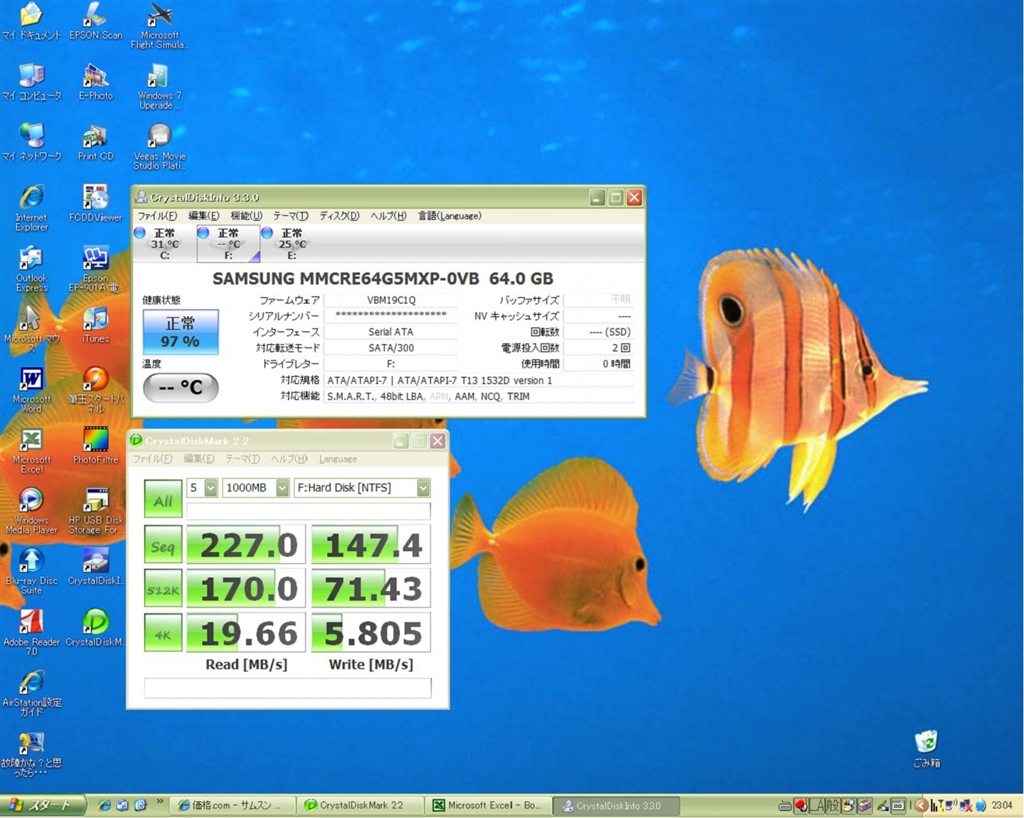Open the Adobe Reader 7.0 shortcut

point(31,622)
